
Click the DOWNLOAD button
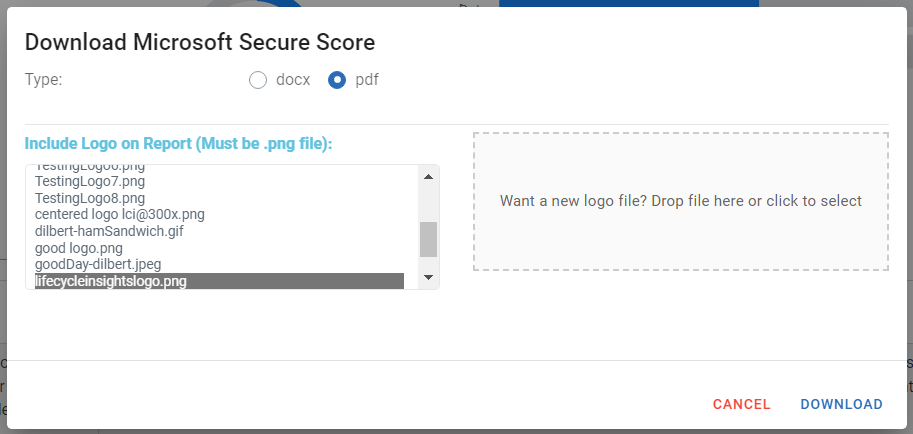tap(841, 404)
